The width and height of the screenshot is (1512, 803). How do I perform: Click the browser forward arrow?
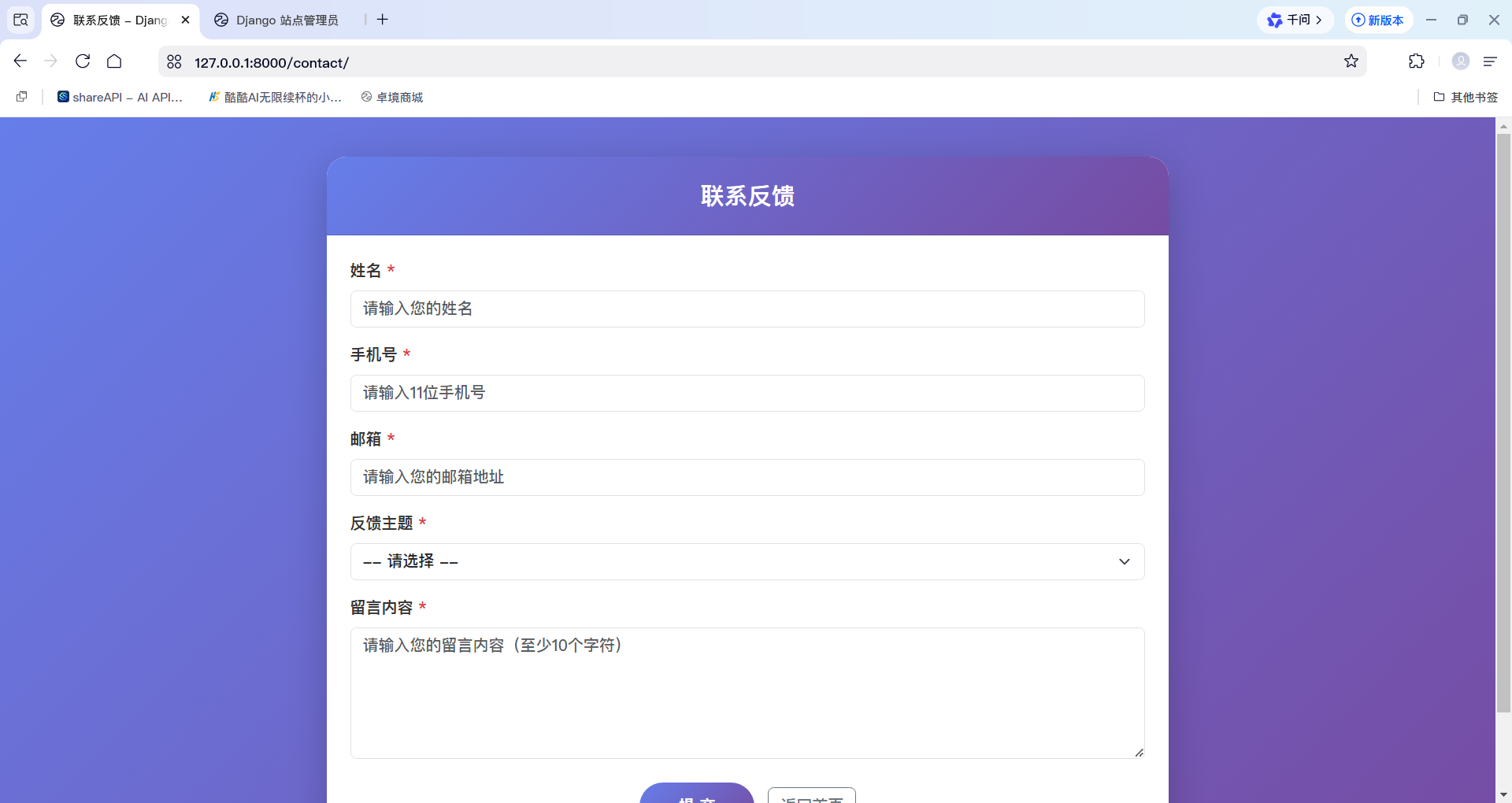point(51,61)
